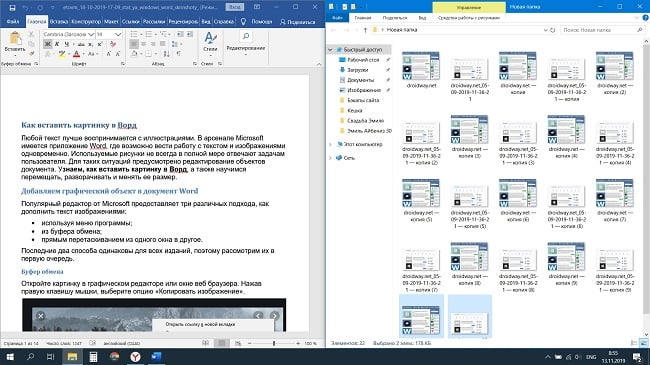Open the Yandex browser taskbar icon
The height and width of the screenshot is (365, 650).
click(x=135, y=357)
